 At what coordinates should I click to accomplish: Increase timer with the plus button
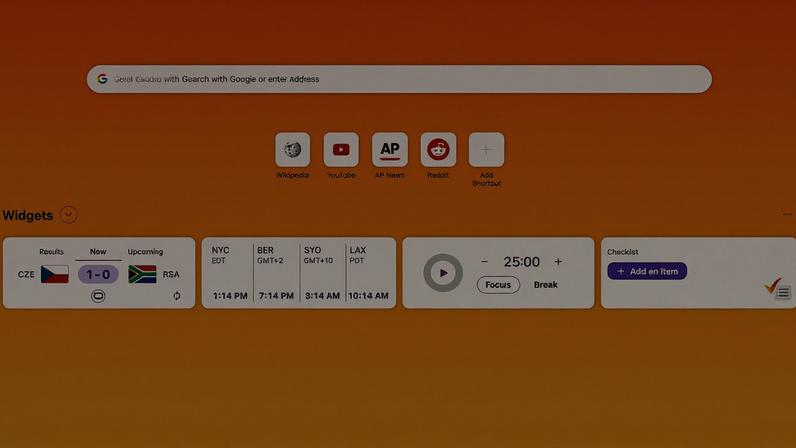pos(558,262)
